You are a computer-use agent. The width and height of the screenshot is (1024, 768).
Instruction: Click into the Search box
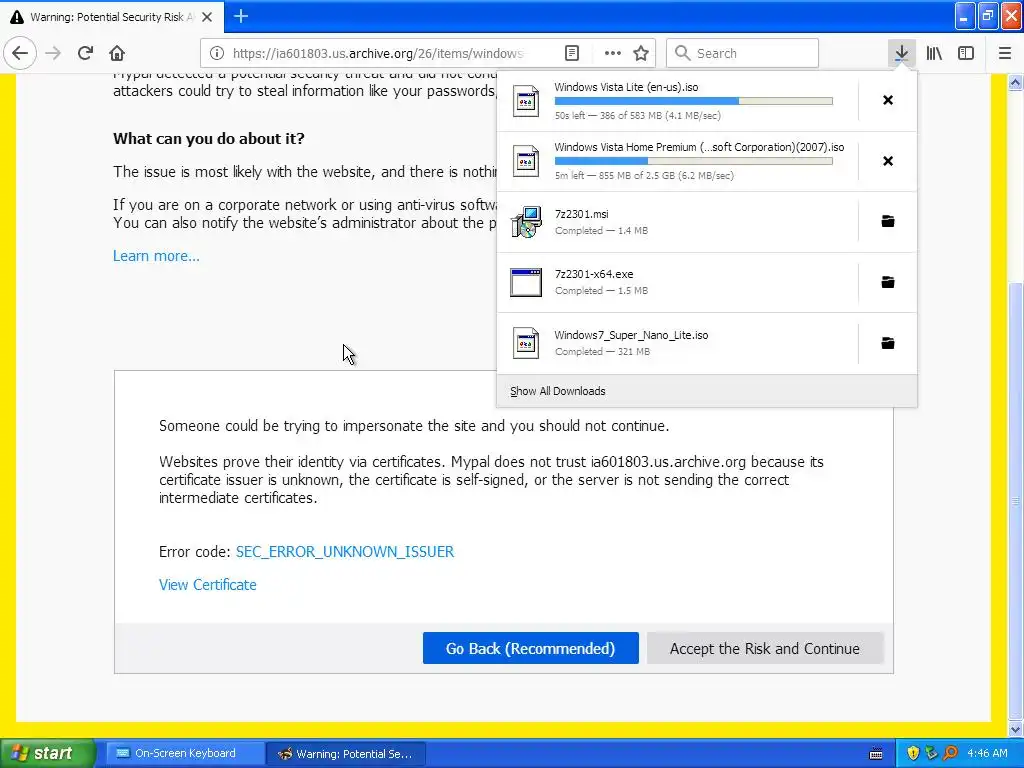click(743, 53)
